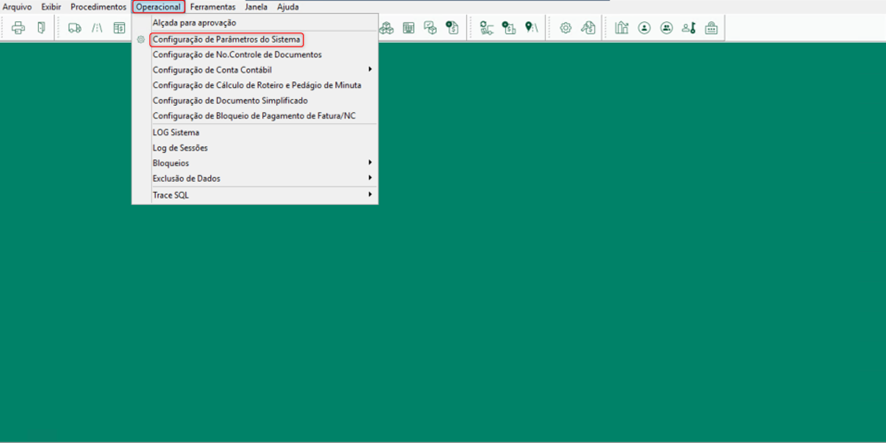Viewport: 886px width, 443px height.
Task: Expand the Bloqueios submenu
Action: pyautogui.click(x=255, y=163)
